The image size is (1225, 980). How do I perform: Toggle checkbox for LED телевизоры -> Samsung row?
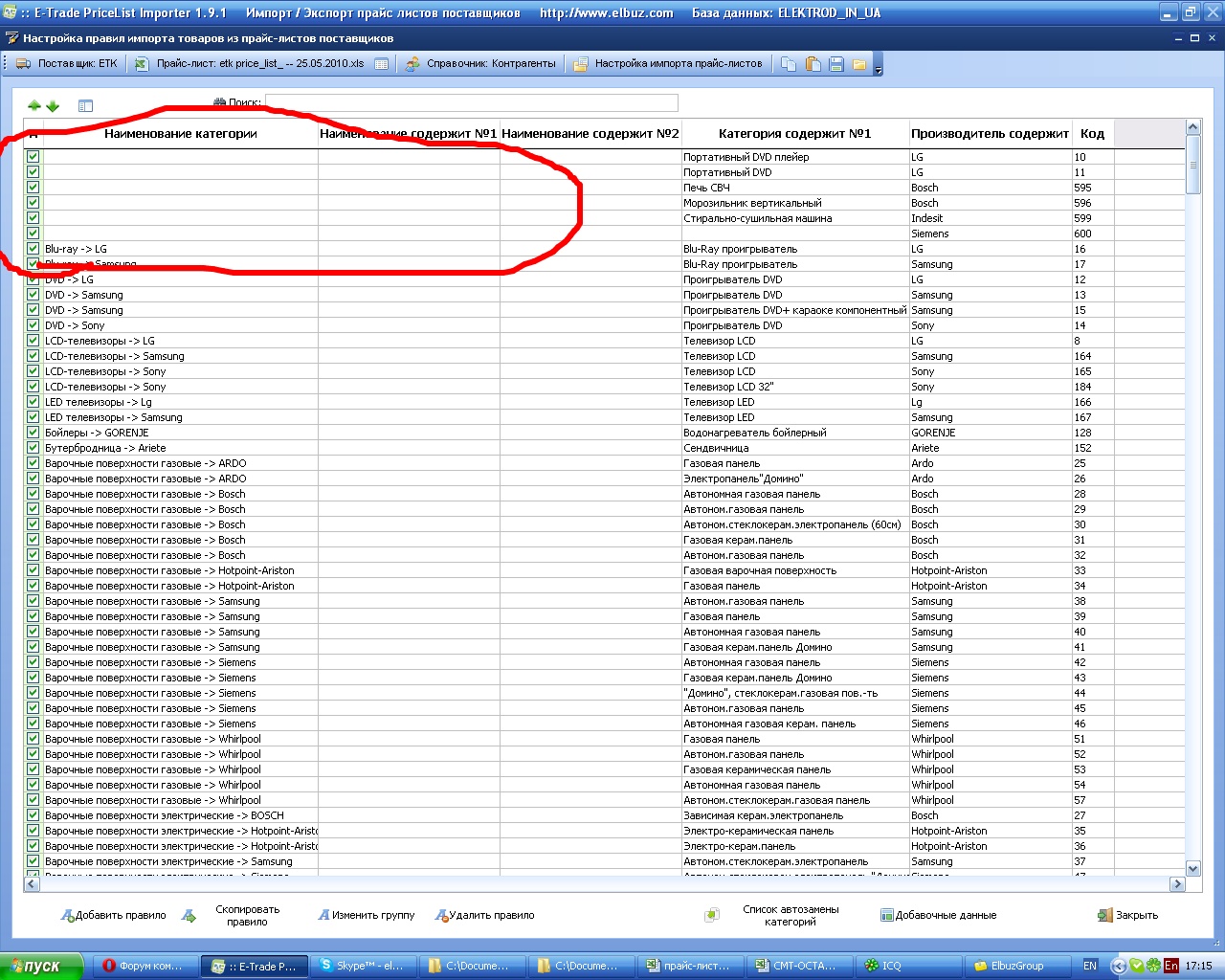click(33, 417)
